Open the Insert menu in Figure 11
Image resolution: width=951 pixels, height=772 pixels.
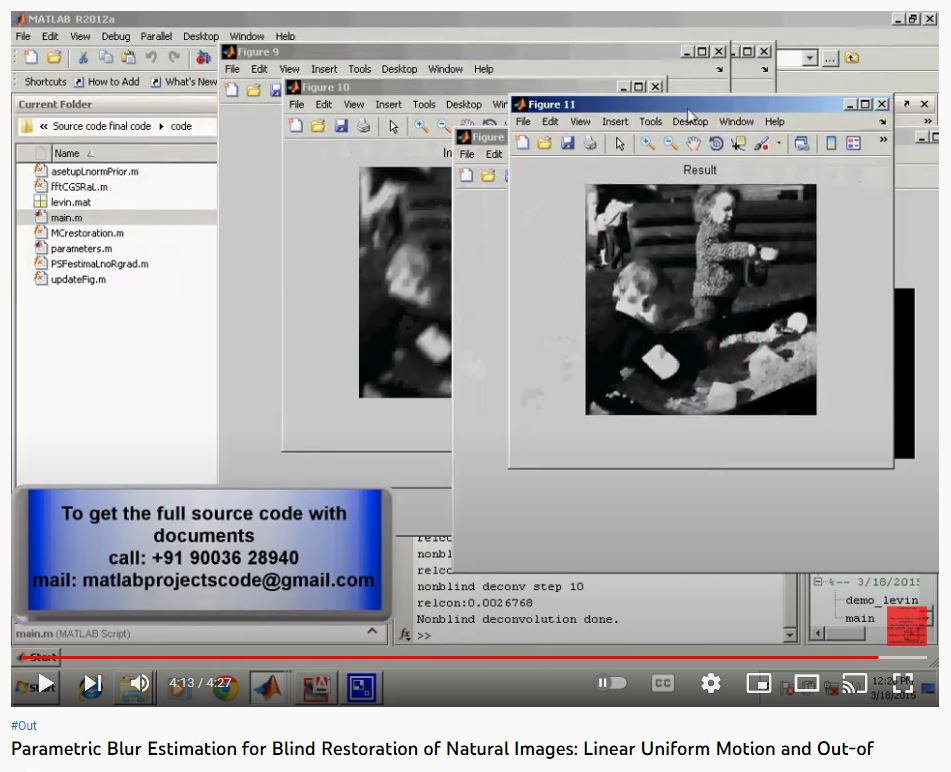tap(615, 122)
